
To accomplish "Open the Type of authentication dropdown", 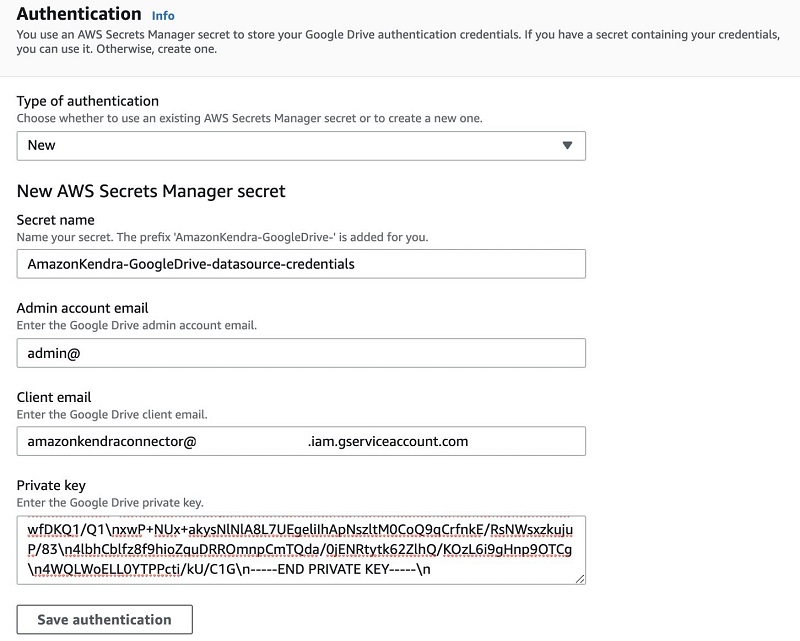I will click(x=301, y=145).
